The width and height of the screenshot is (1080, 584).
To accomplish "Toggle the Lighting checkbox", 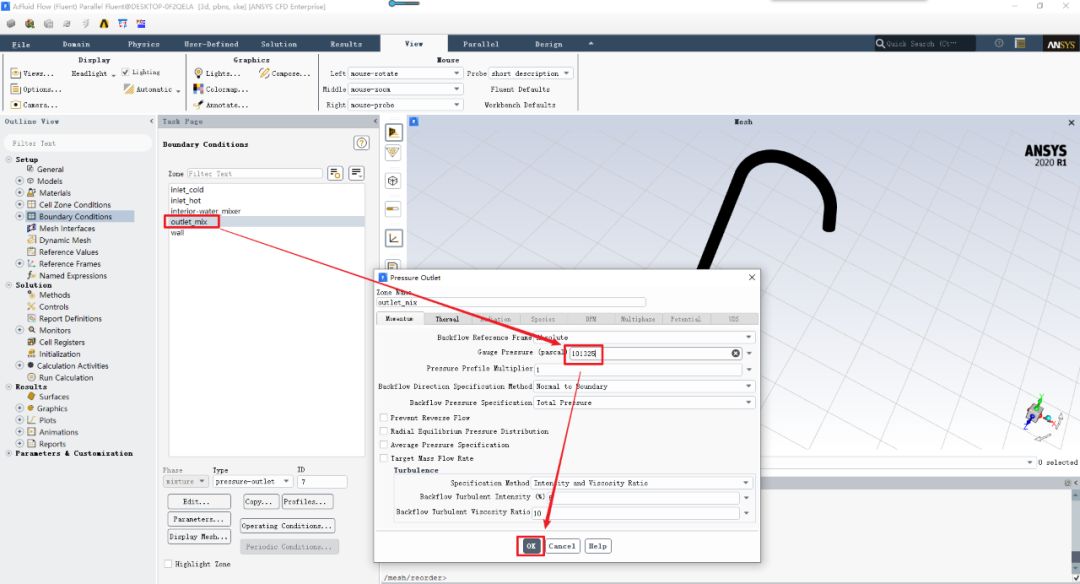I will point(125,72).
